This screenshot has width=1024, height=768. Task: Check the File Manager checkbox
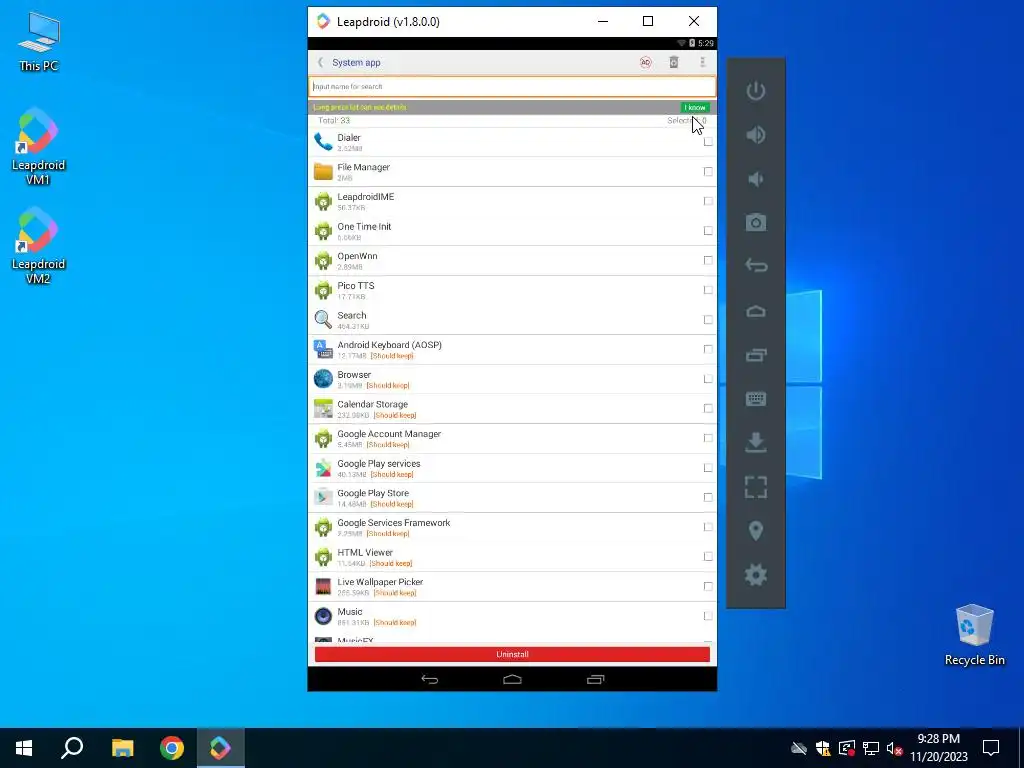click(x=708, y=171)
